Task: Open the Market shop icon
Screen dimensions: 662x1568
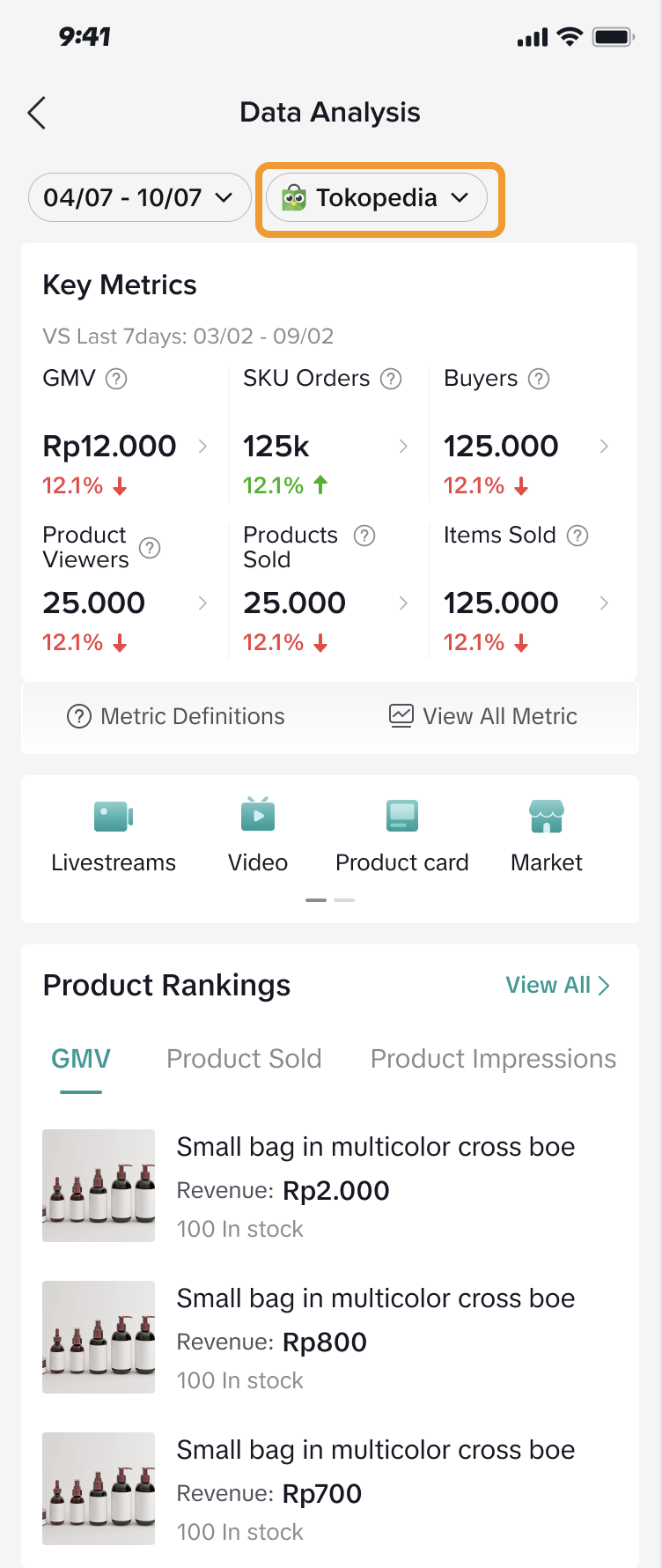Action: pyautogui.click(x=547, y=817)
